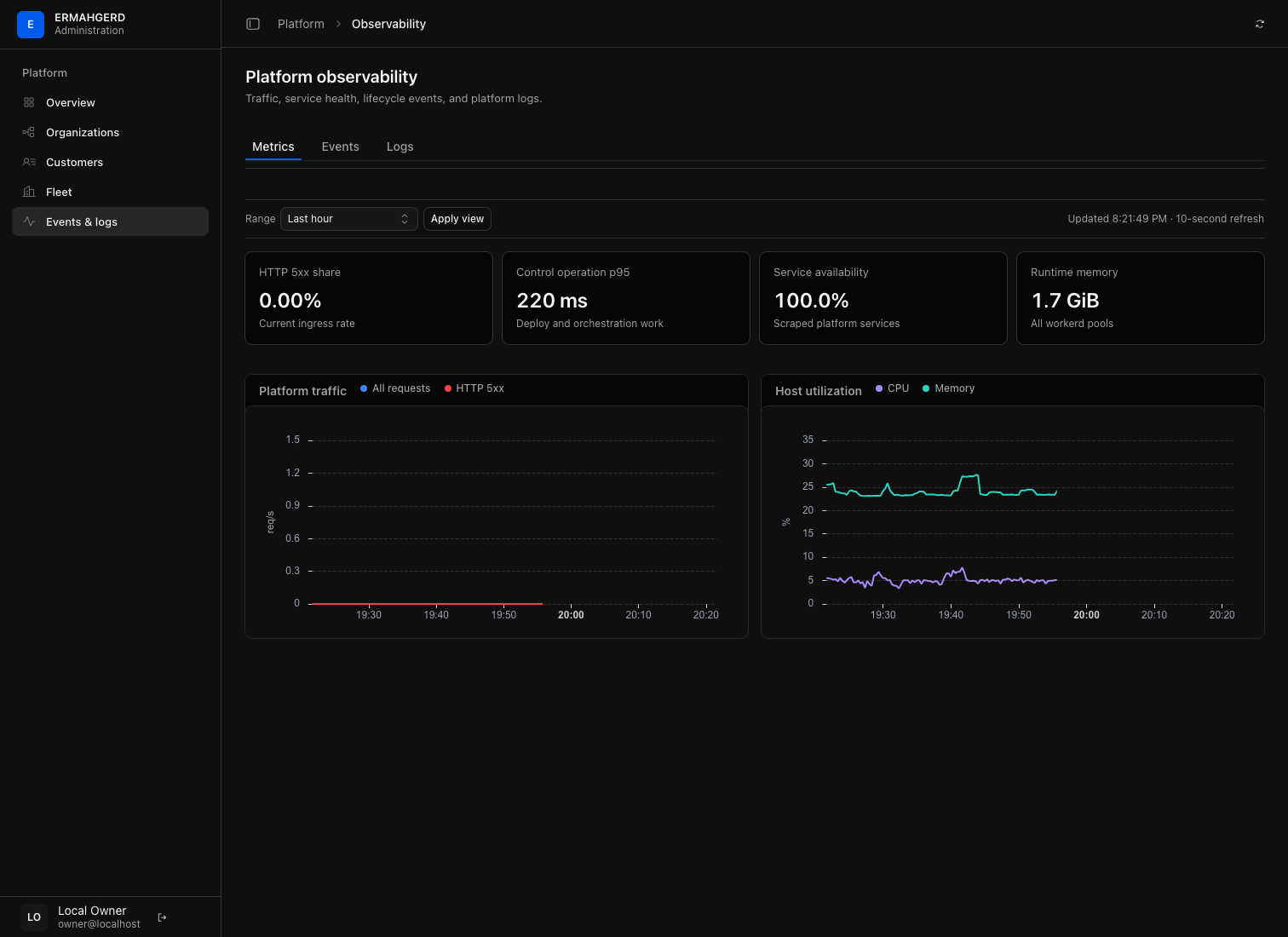The image size is (1288, 937).
Task: Click the LO user avatar
Action: [x=34, y=917]
